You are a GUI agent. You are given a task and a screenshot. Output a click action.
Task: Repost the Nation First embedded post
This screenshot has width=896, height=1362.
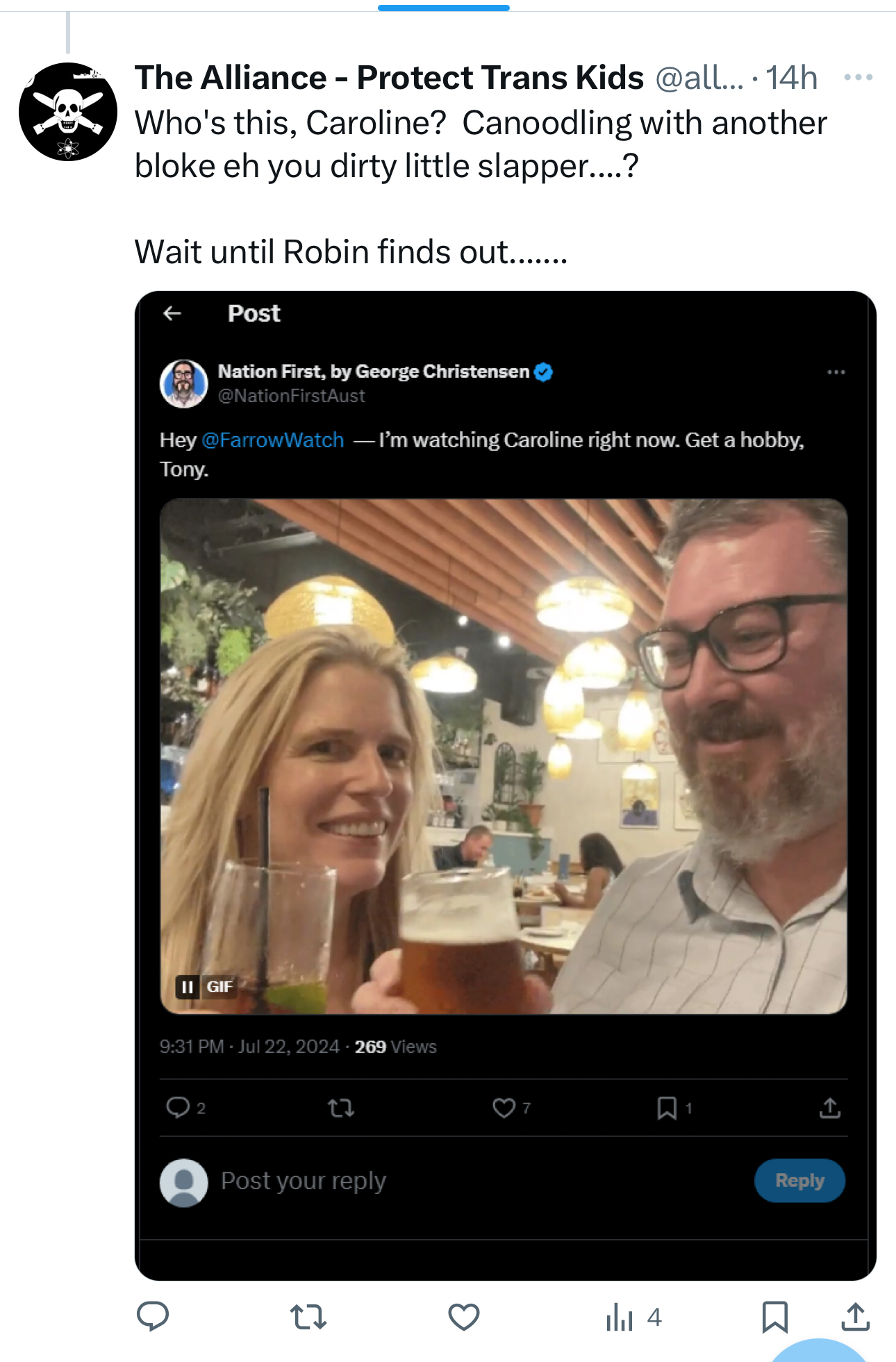(x=341, y=1108)
